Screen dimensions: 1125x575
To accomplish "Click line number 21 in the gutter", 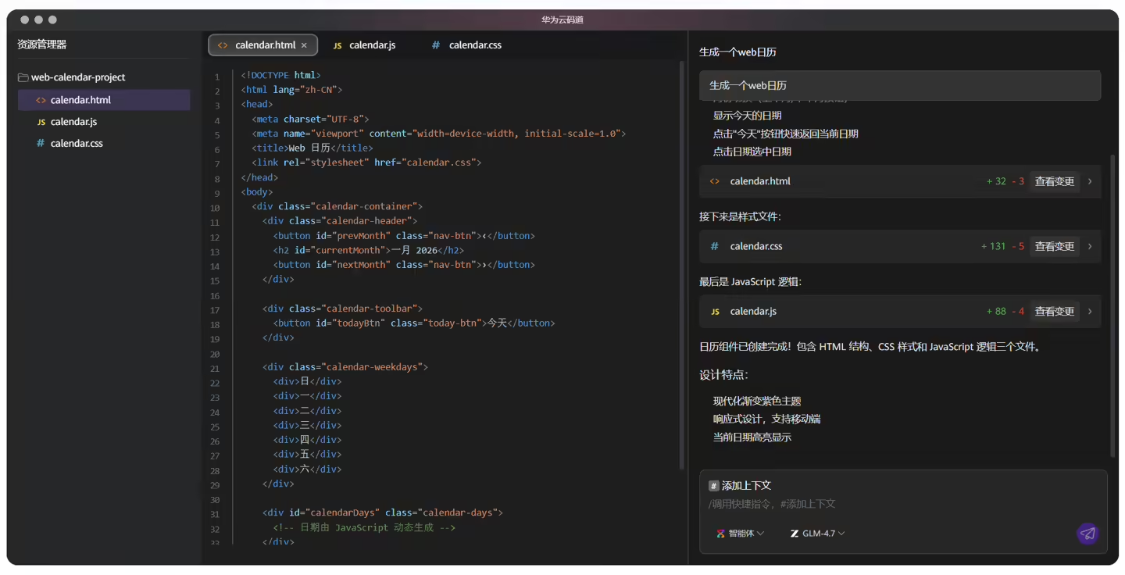I will [x=215, y=368].
